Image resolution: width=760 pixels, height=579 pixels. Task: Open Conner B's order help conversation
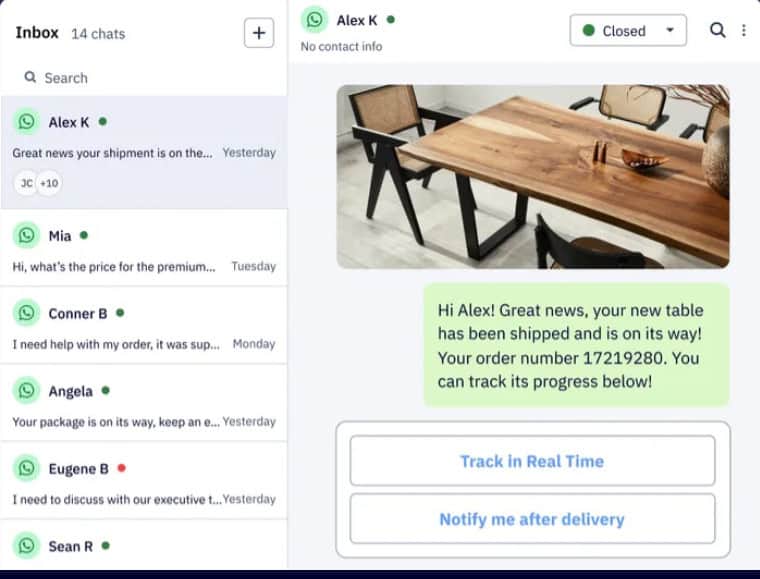pos(144,326)
